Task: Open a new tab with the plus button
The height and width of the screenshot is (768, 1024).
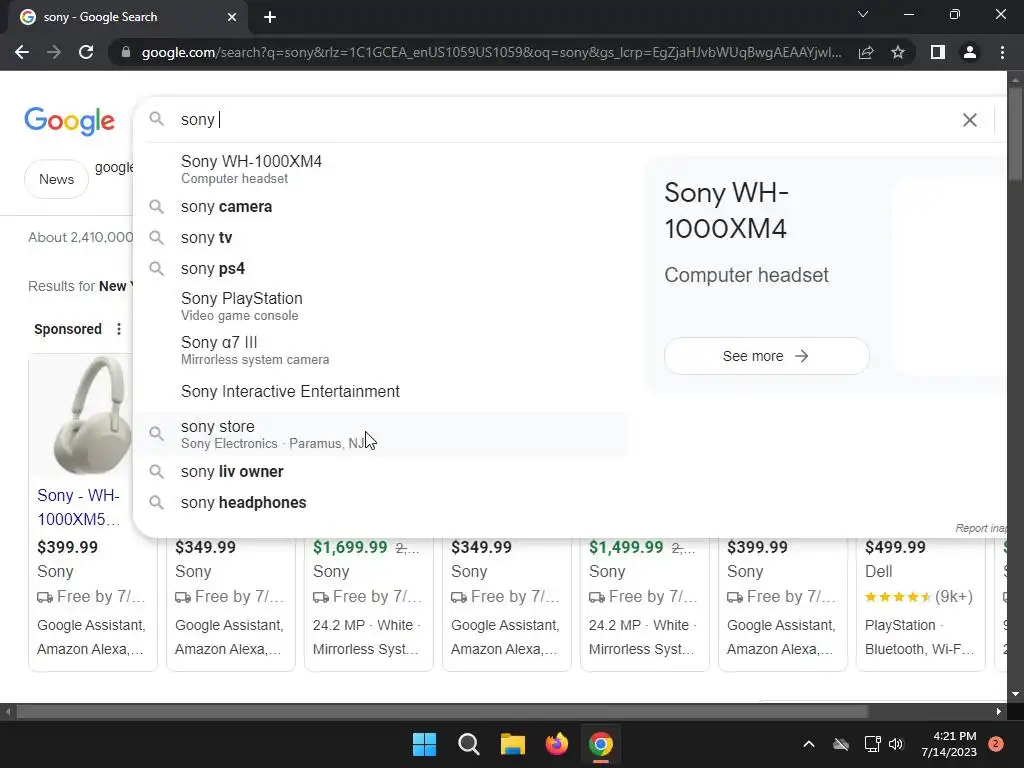Action: click(x=270, y=17)
